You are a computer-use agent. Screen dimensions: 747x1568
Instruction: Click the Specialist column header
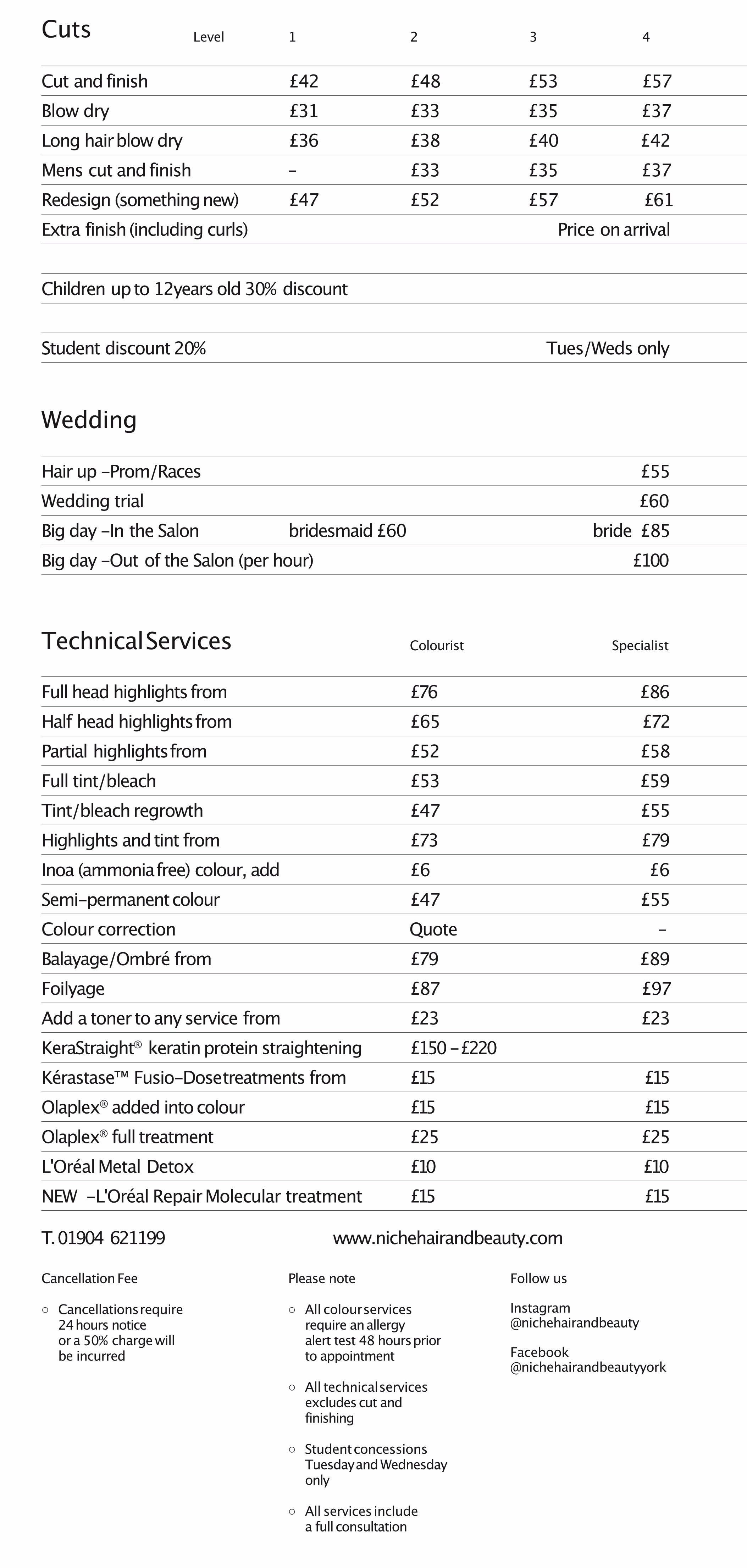(640, 645)
